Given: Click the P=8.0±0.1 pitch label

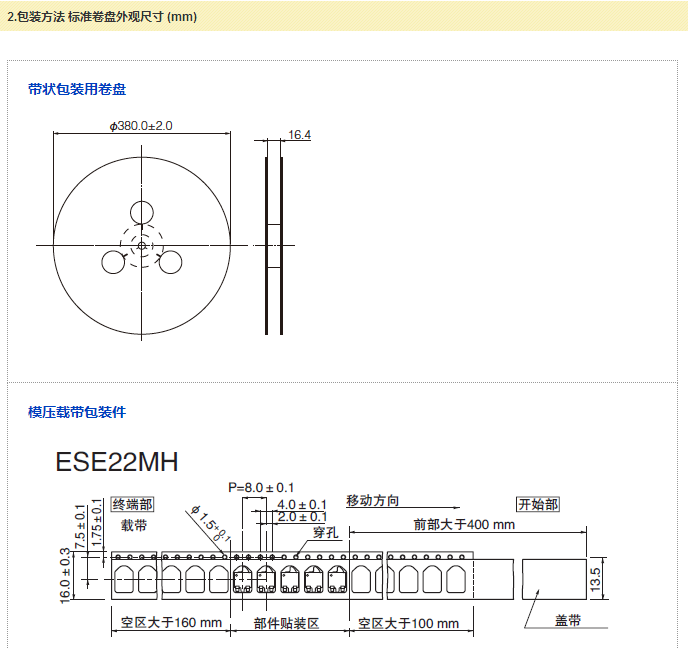Looking at the screenshot, I should coord(261,487).
